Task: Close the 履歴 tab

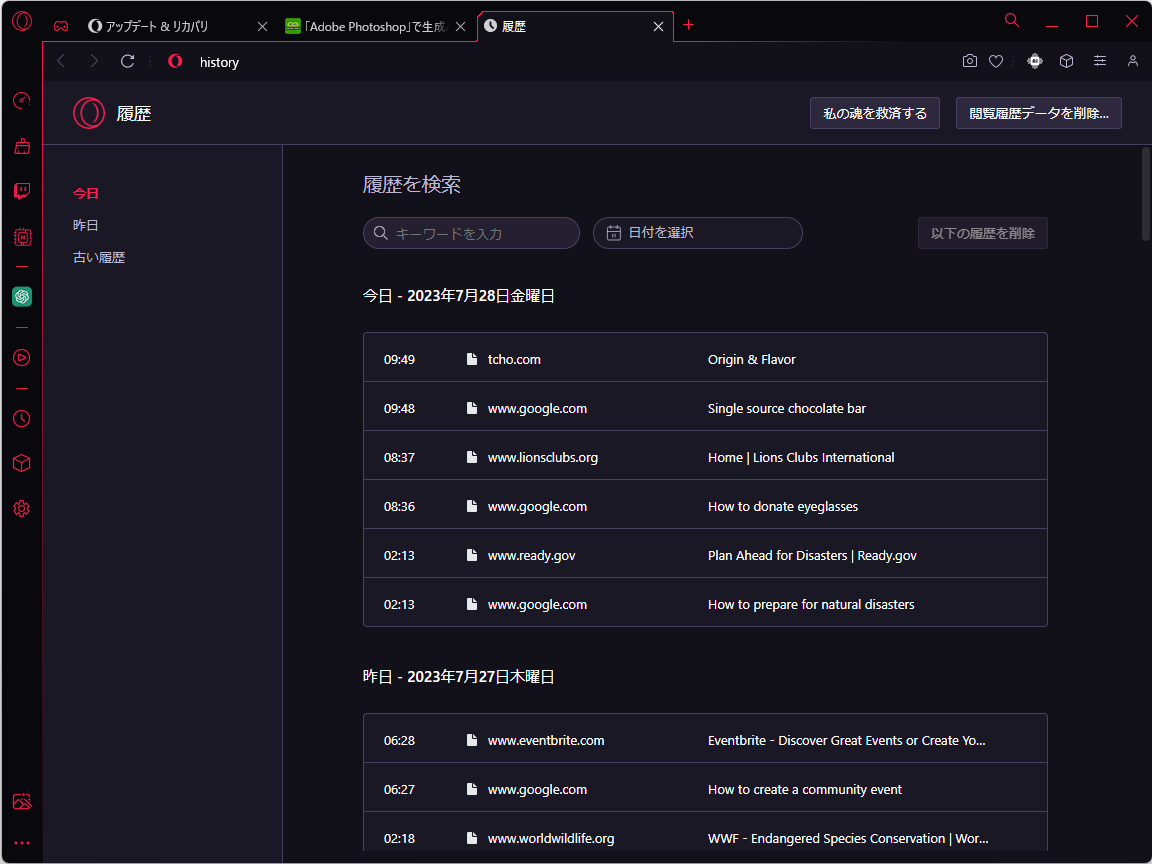Action: [x=659, y=26]
